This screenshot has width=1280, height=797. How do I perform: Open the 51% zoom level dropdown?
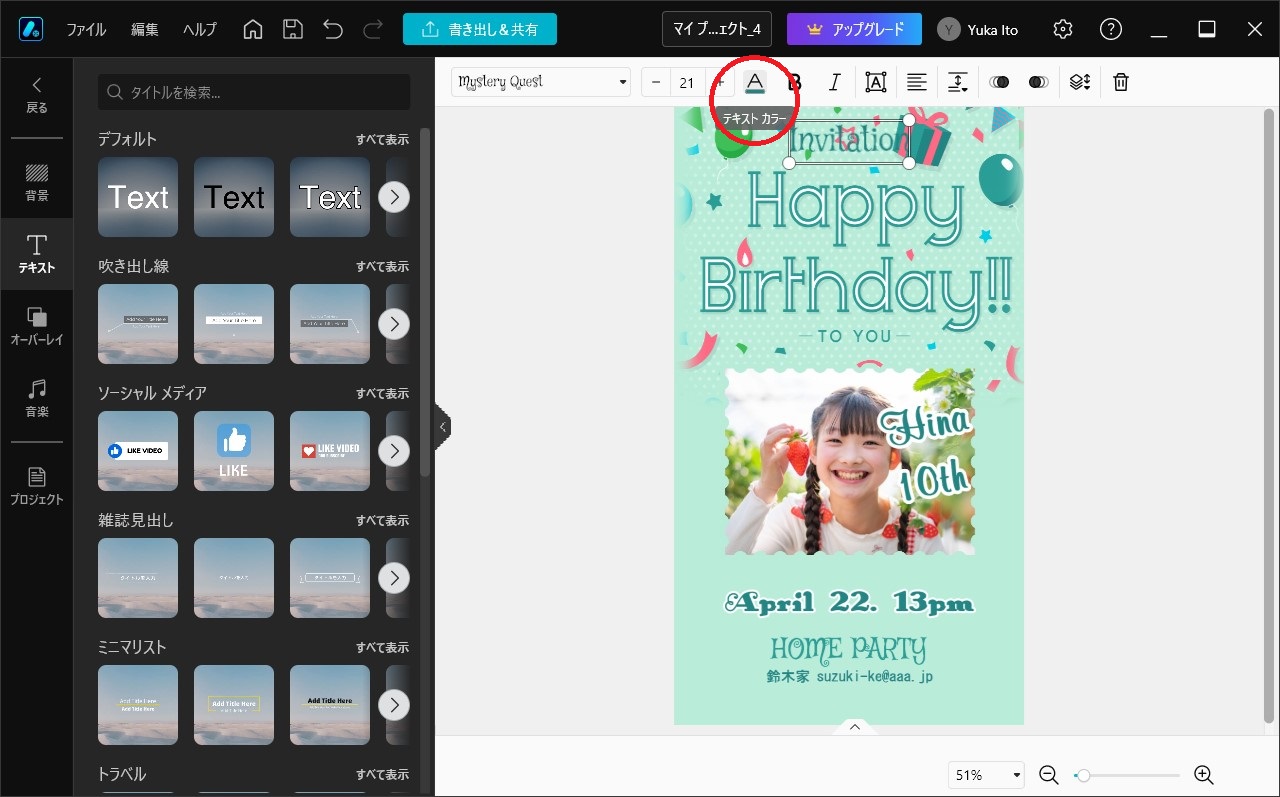[987, 775]
